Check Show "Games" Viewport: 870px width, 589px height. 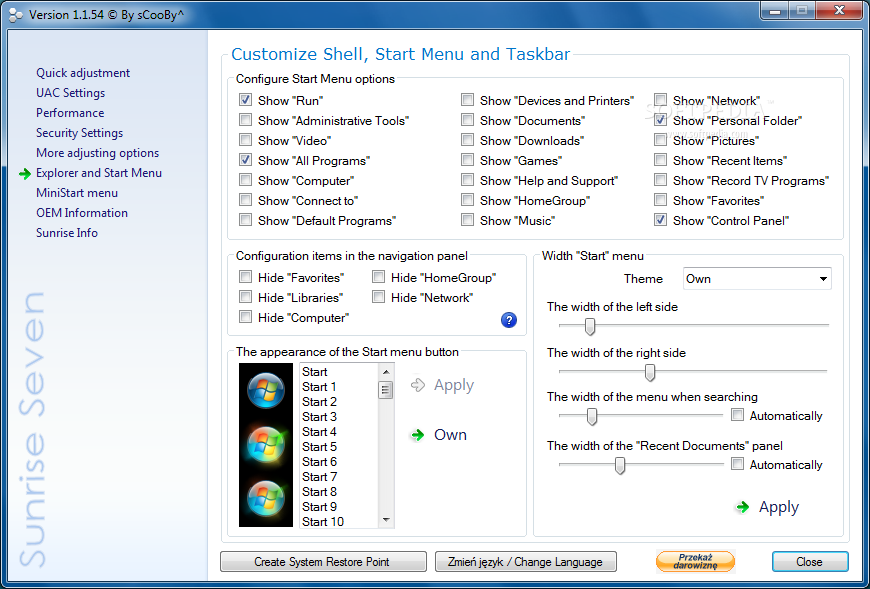[467, 160]
